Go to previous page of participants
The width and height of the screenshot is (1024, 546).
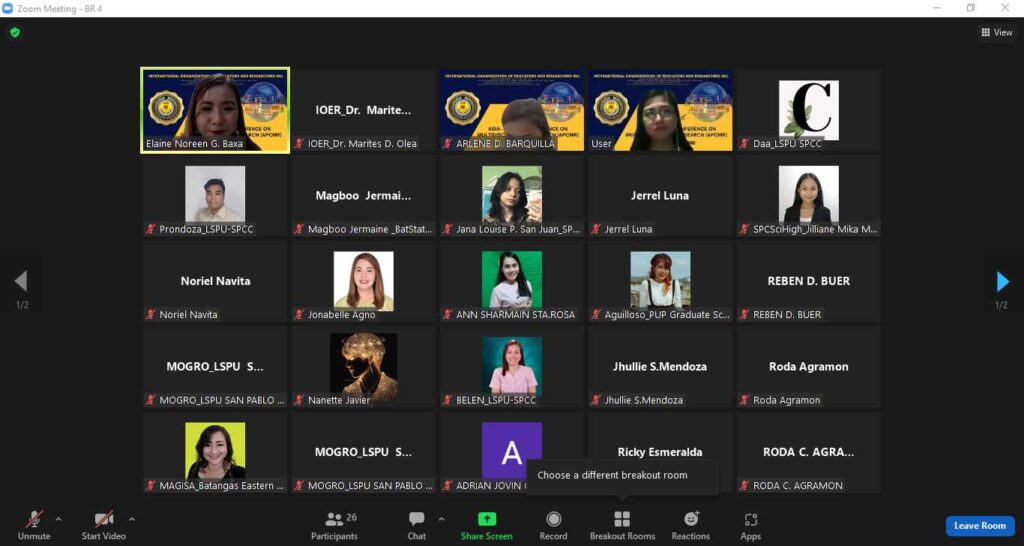tap(20, 281)
